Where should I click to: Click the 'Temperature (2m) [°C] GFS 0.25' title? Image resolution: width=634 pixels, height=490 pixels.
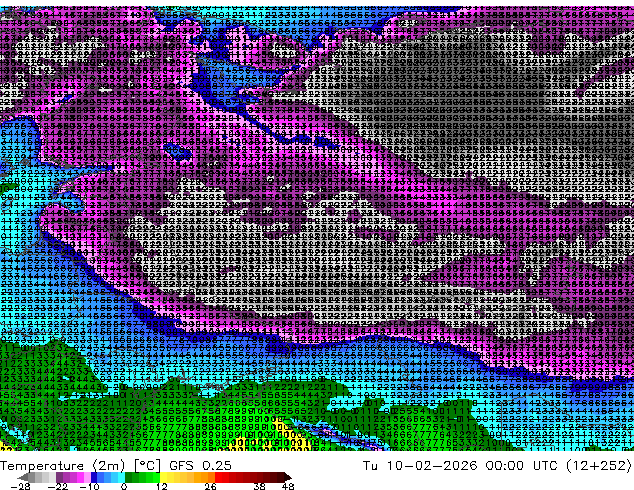[x=116, y=466]
